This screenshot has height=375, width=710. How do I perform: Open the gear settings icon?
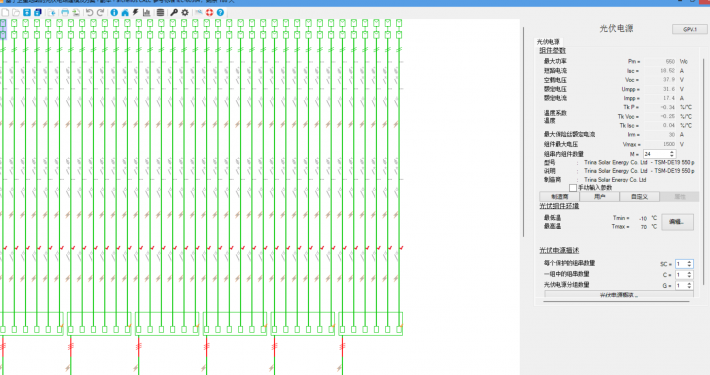point(185,13)
